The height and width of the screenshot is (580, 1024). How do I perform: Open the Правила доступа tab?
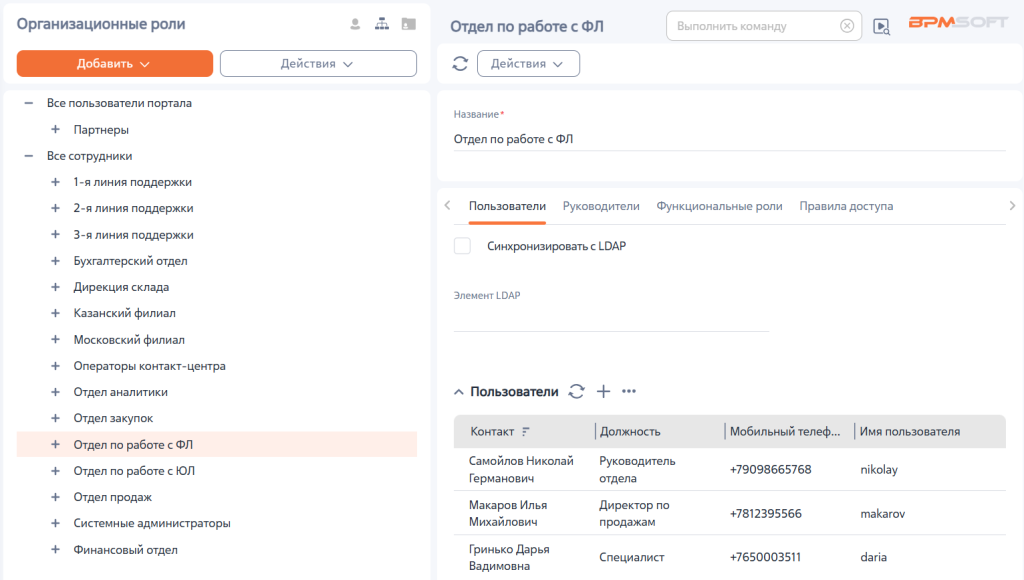pyautogui.click(x=846, y=206)
